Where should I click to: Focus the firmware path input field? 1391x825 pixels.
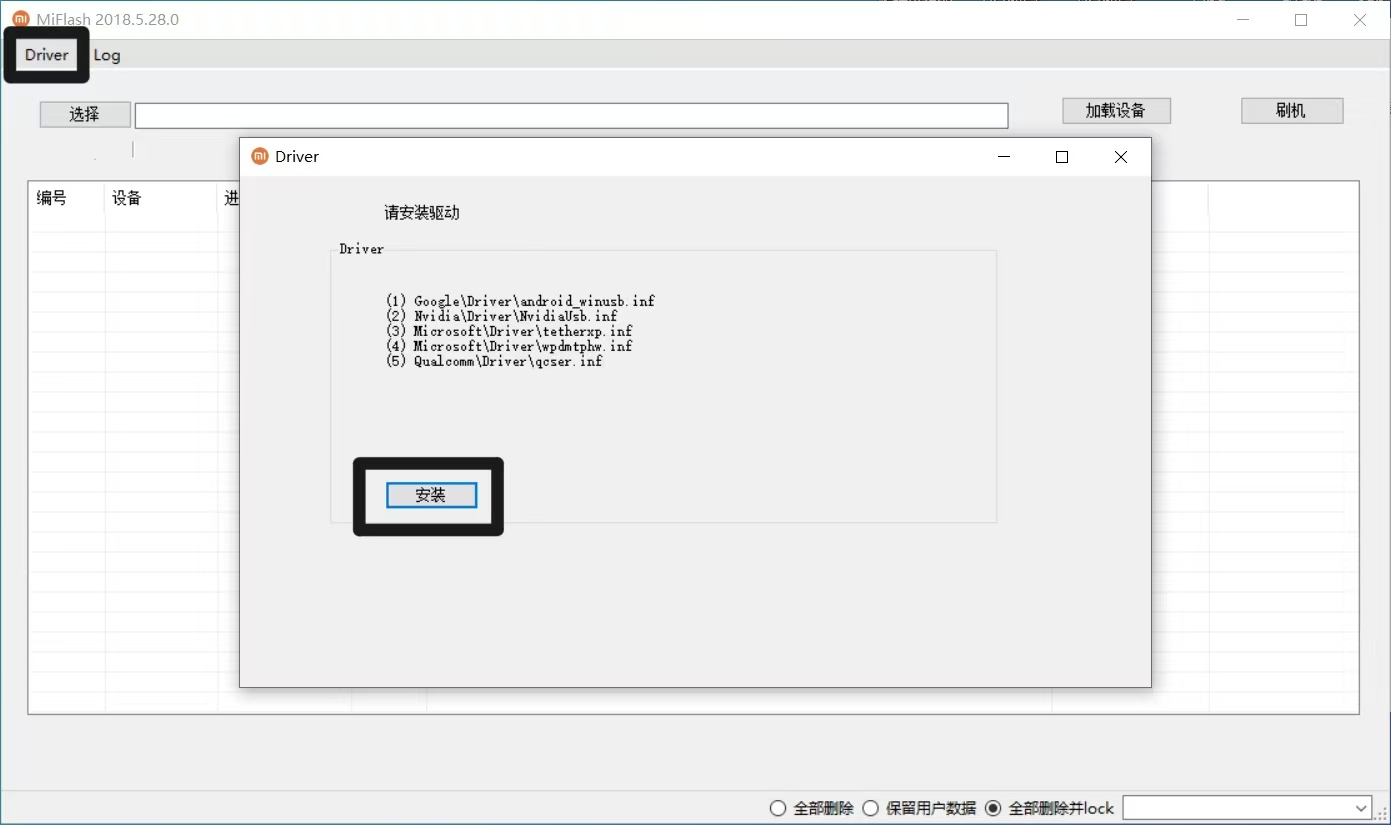click(x=571, y=116)
